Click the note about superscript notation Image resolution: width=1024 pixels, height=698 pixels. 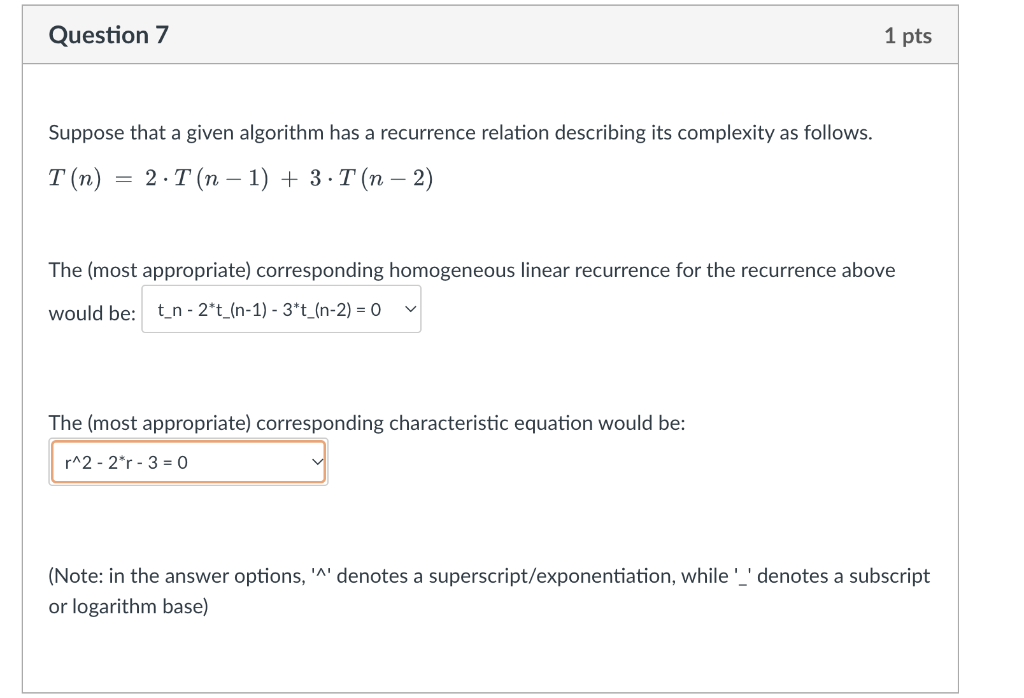pos(488,575)
